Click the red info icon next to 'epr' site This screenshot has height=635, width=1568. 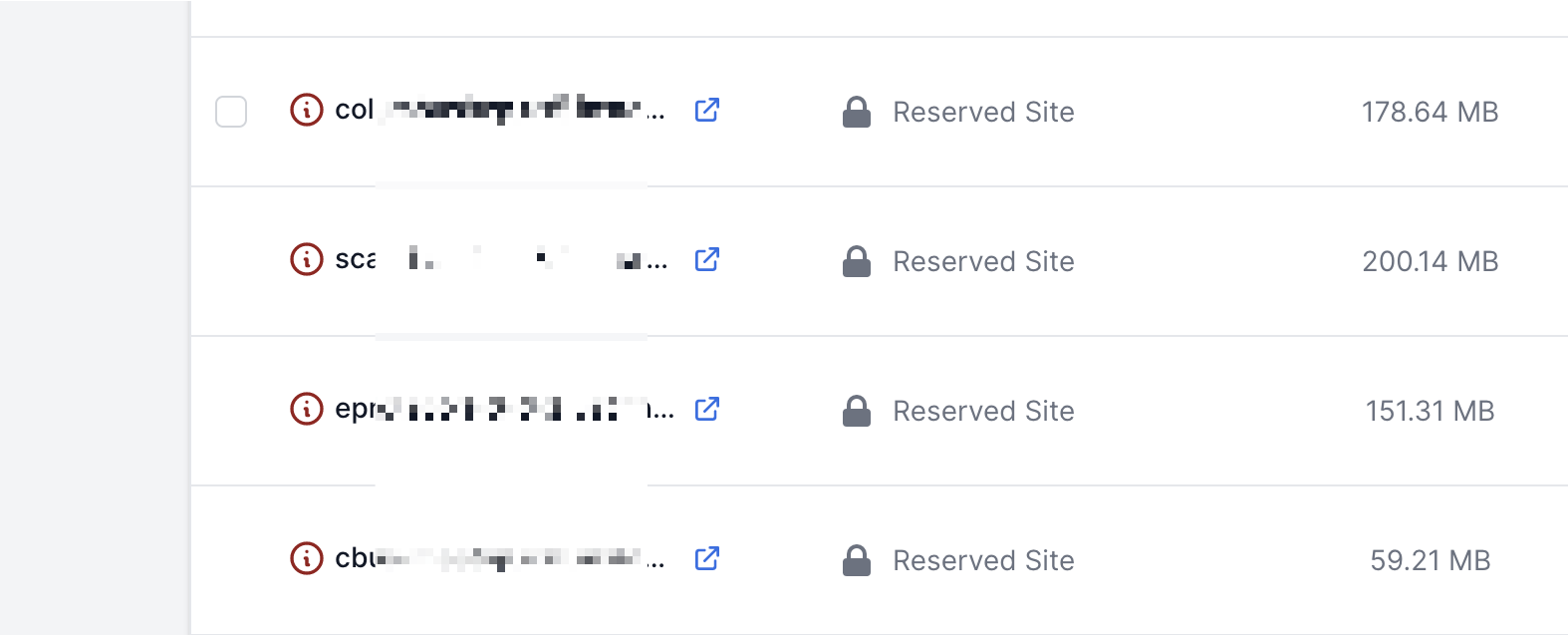click(307, 409)
